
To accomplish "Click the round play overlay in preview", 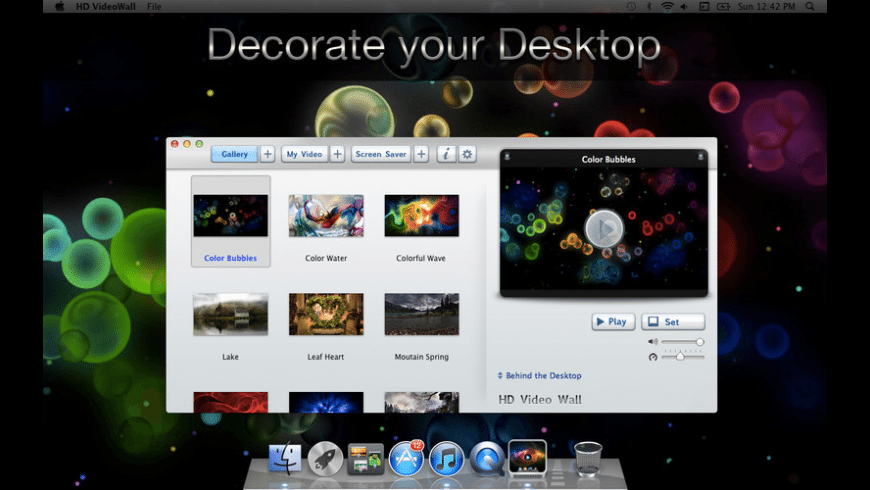I will pos(604,228).
